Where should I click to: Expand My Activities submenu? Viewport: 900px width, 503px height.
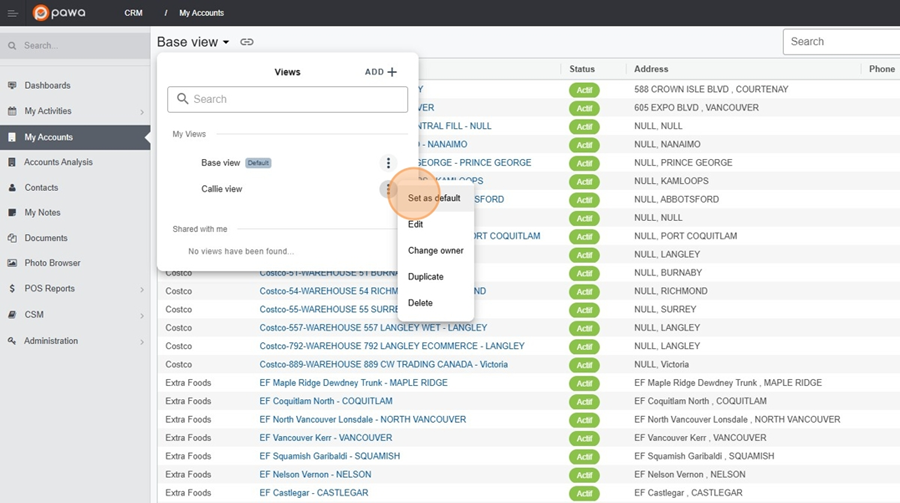142,111
